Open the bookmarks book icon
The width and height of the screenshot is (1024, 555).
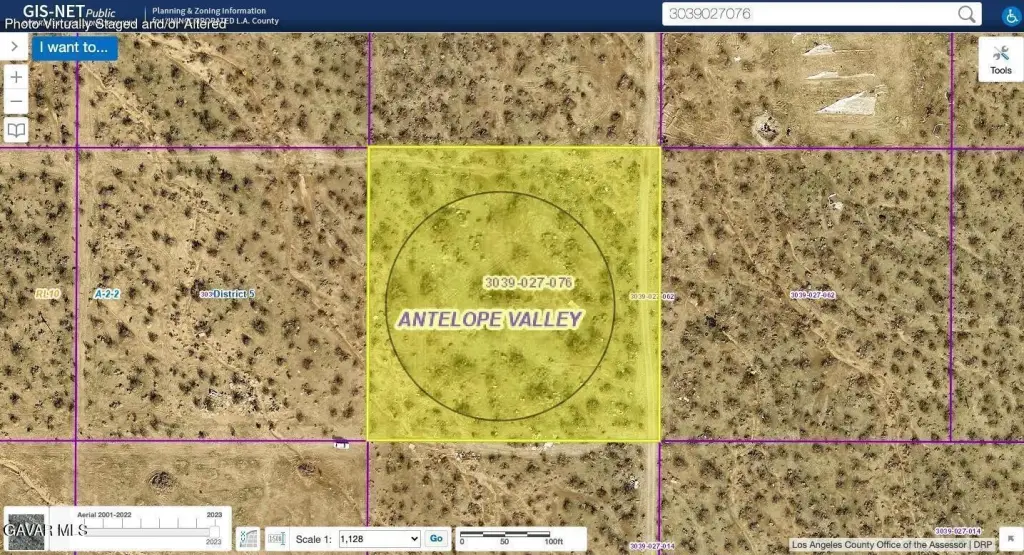(x=17, y=130)
